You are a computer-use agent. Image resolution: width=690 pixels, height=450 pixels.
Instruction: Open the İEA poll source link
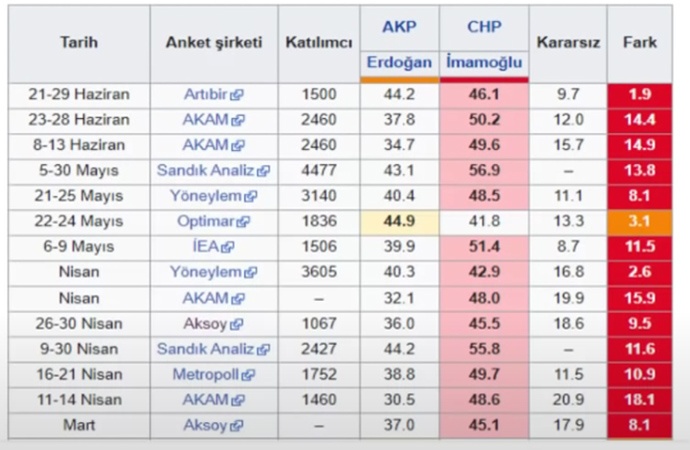pyautogui.click(x=213, y=247)
